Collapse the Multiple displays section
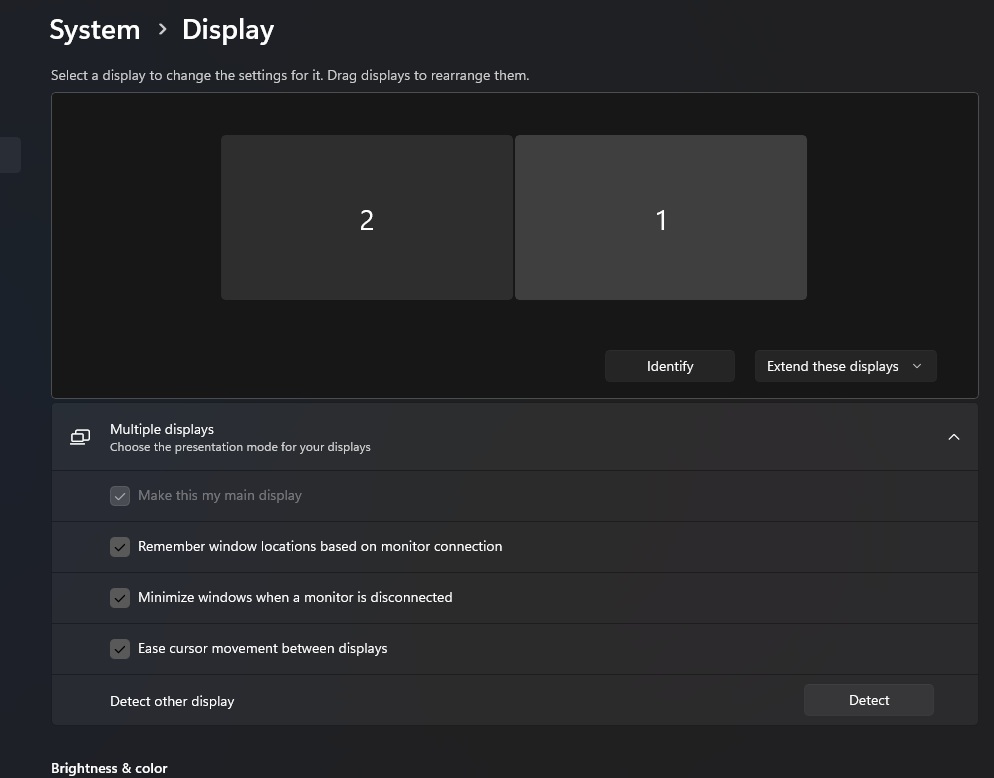The width and height of the screenshot is (994, 778). [x=953, y=437]
